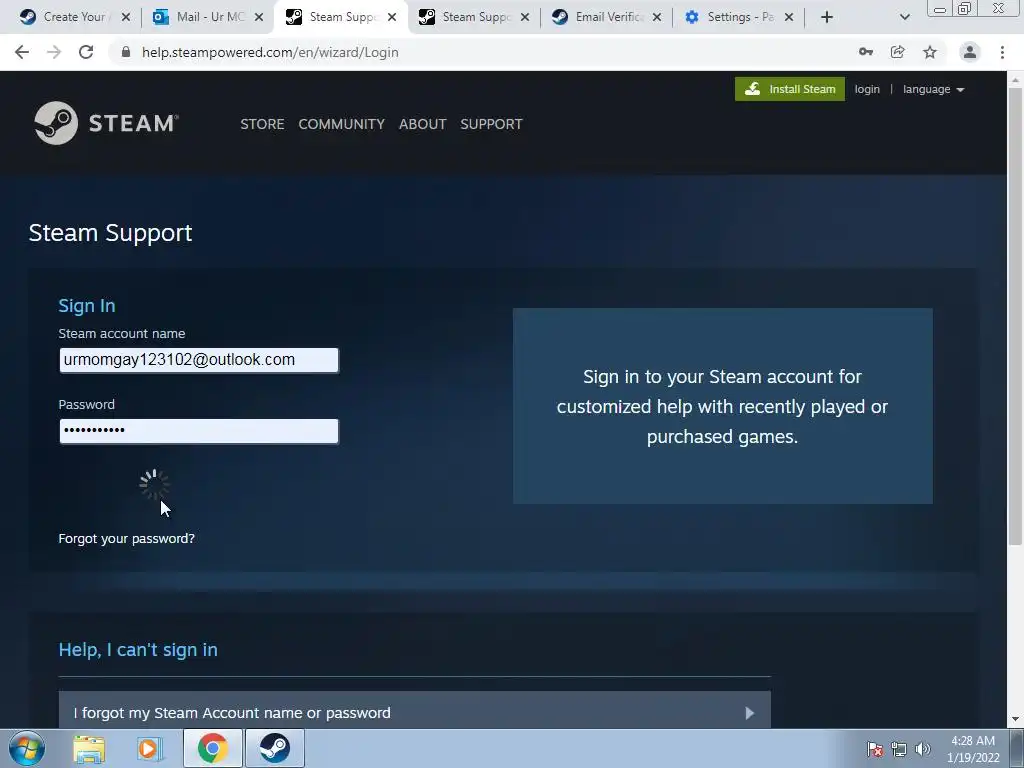Click the padlock site info icon

pyautogui.click(x=126, y=52)
